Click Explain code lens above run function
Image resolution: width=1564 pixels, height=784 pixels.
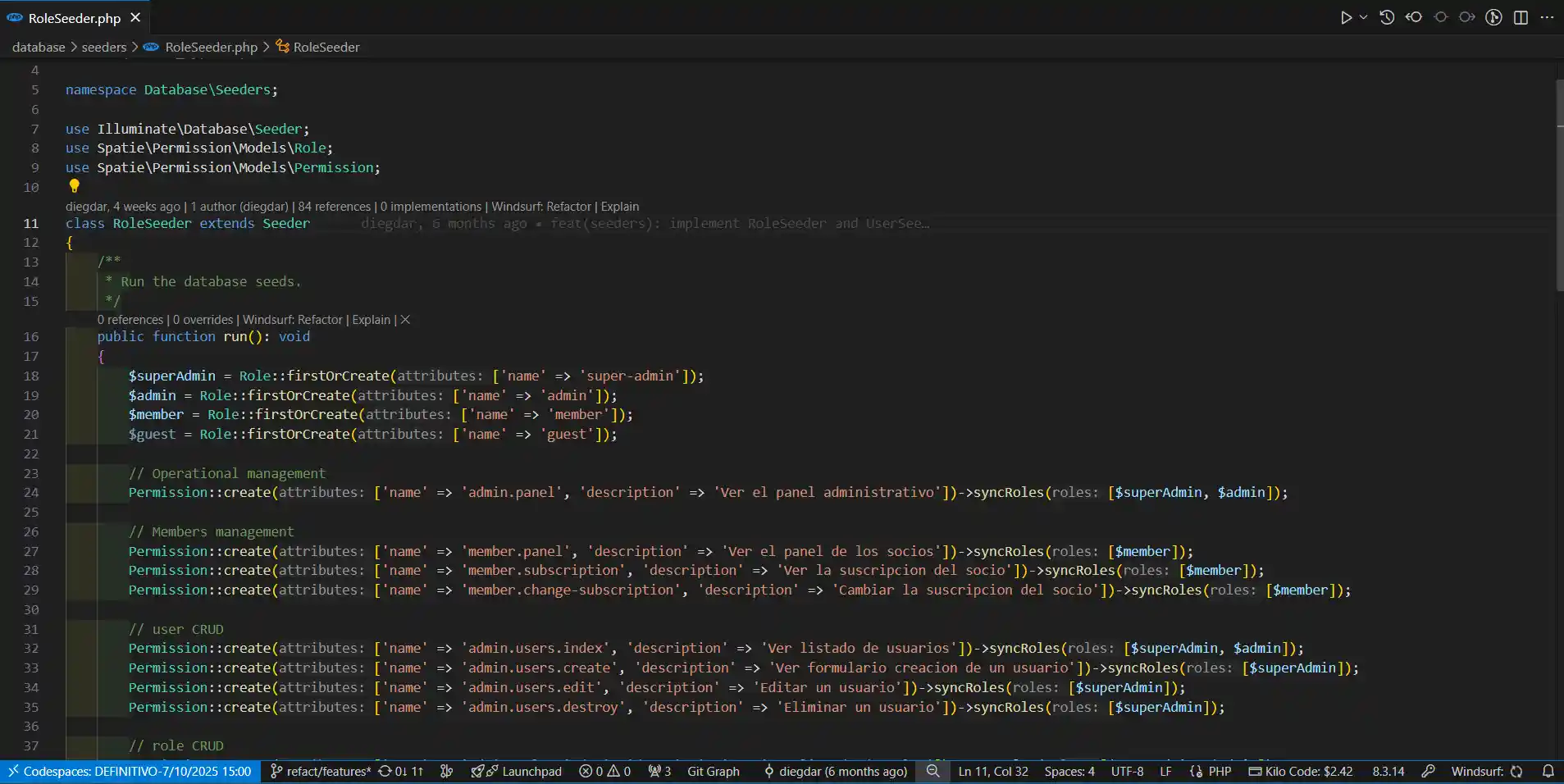(371, 320)
